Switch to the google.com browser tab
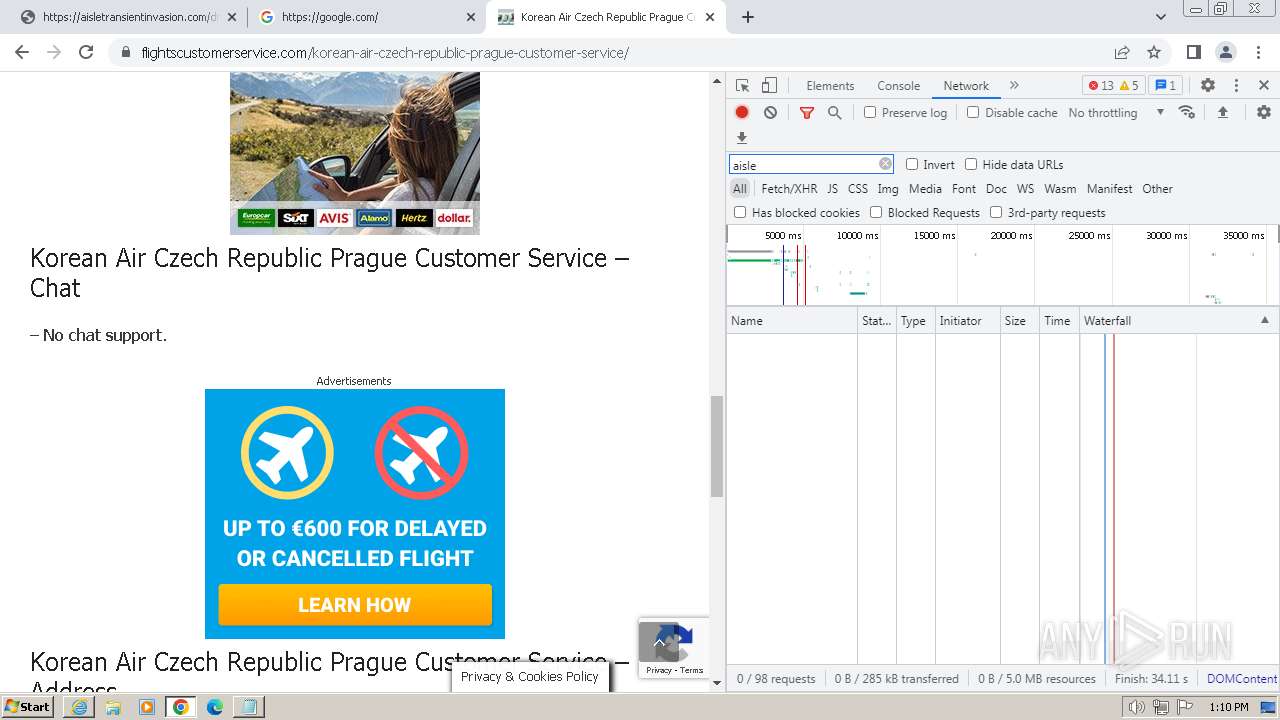Screen dimensions: 1280x720 click(x=366, y=17)
